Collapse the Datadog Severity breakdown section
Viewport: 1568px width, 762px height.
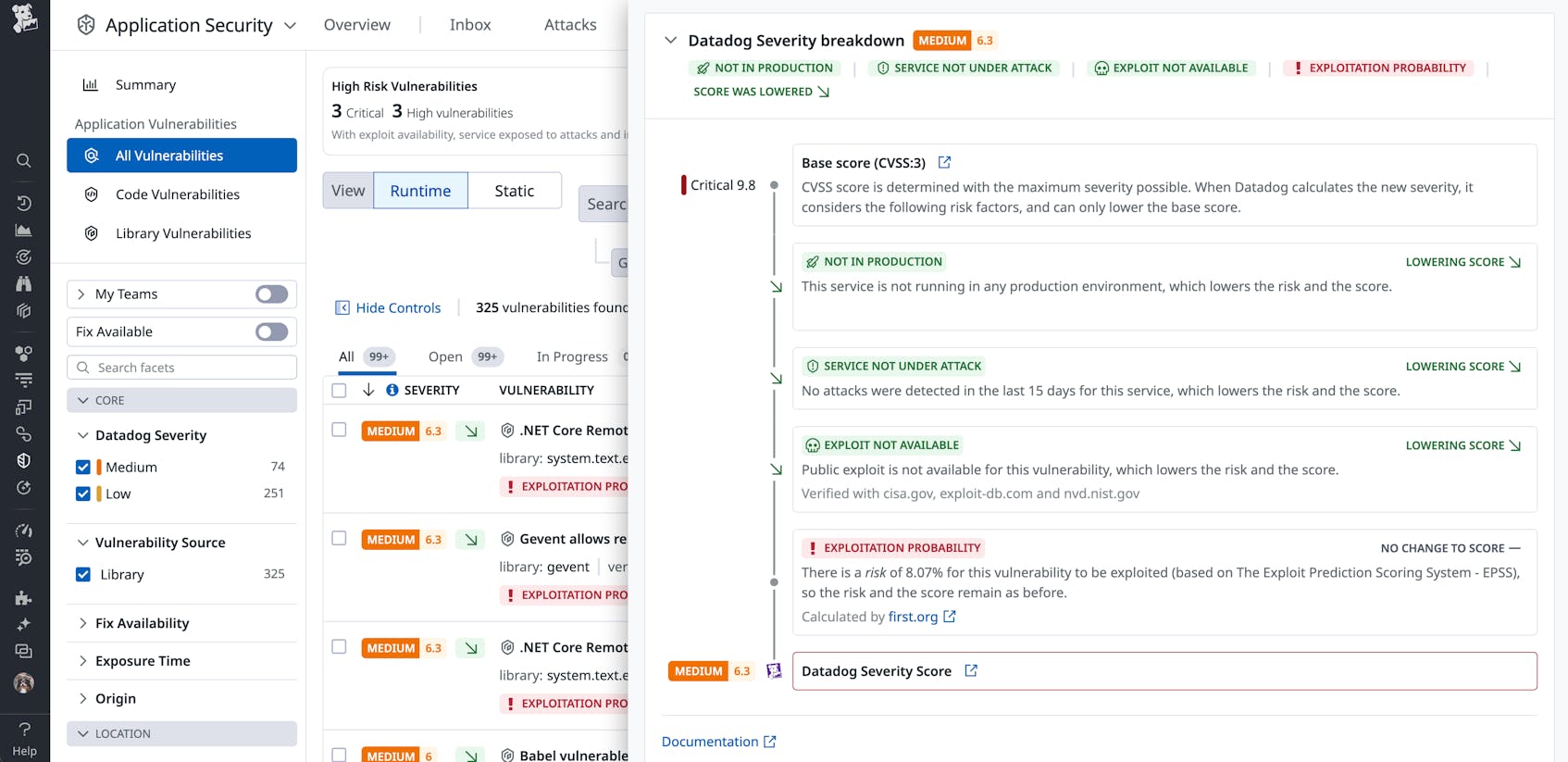click(x=670, y=41)
